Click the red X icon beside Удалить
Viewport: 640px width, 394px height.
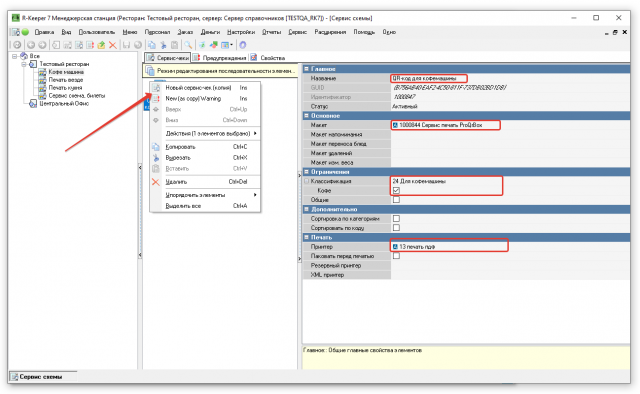pos(156,182)
